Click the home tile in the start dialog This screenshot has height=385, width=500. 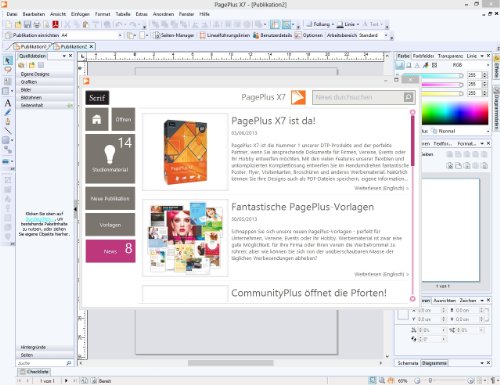97,119
